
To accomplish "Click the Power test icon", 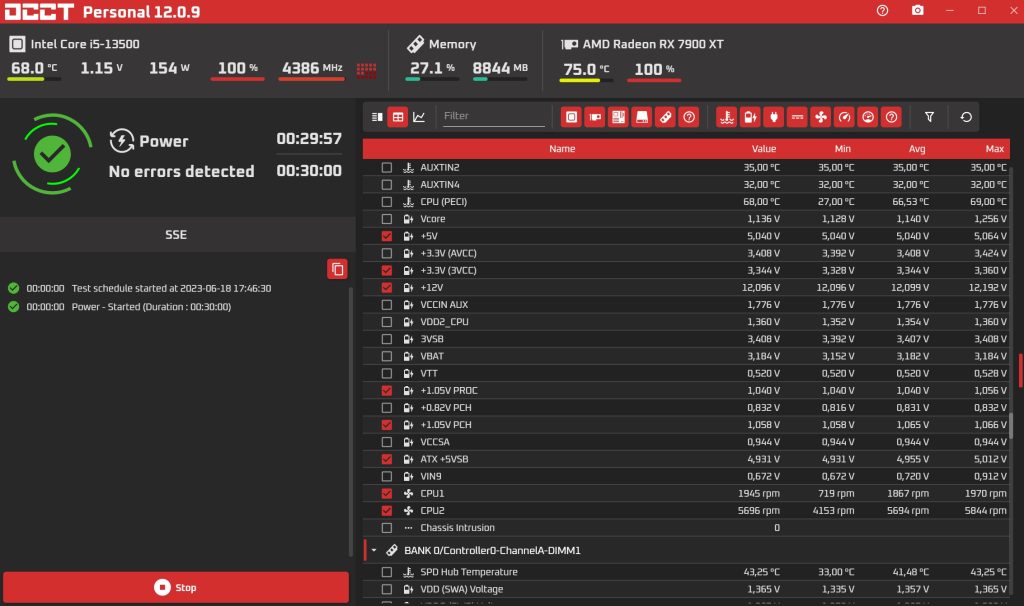I will click(121, 140).
